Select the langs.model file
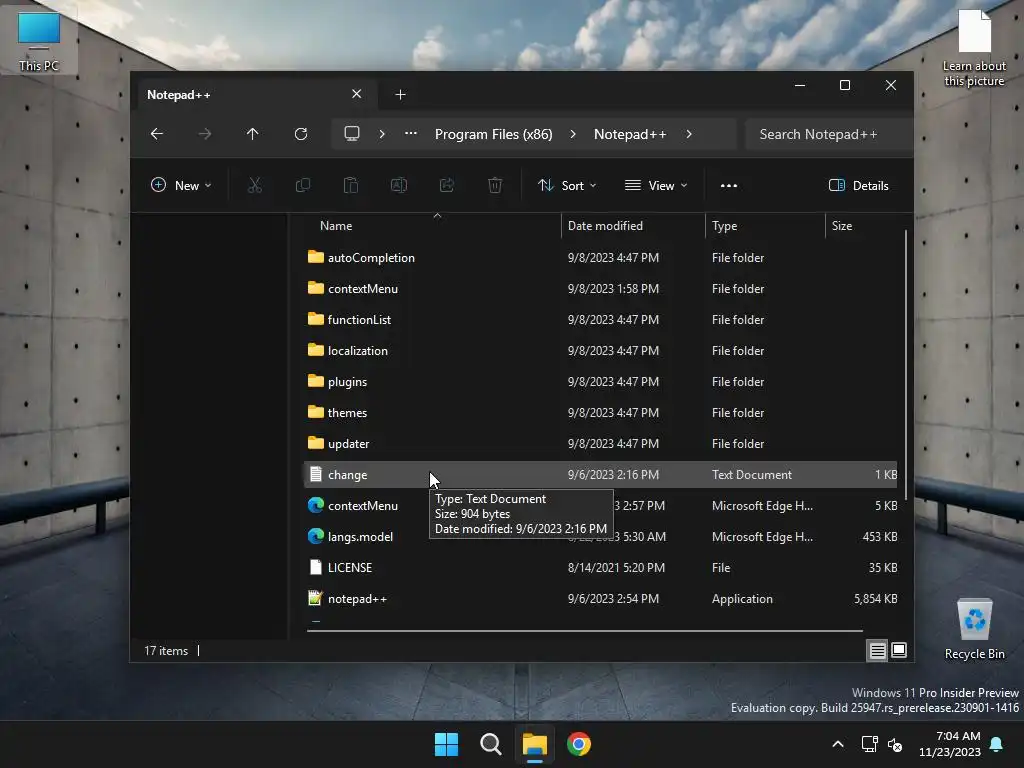Viewport: 1024px width, 768px height. coord(600,537)
